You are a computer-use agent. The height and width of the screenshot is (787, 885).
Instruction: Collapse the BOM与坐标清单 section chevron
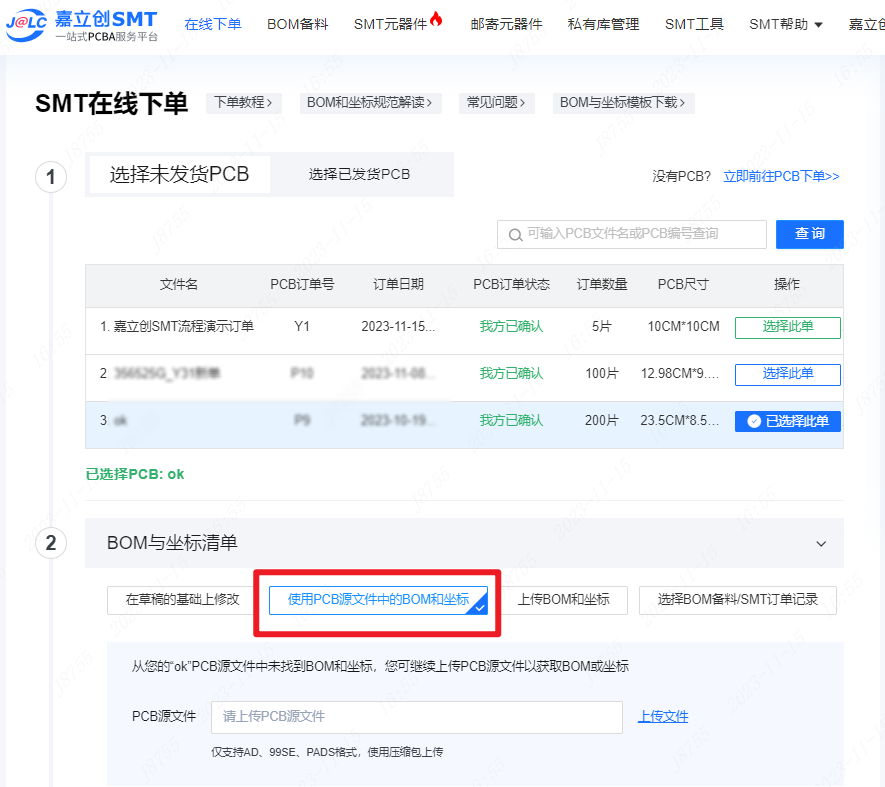tap(821, 544)
